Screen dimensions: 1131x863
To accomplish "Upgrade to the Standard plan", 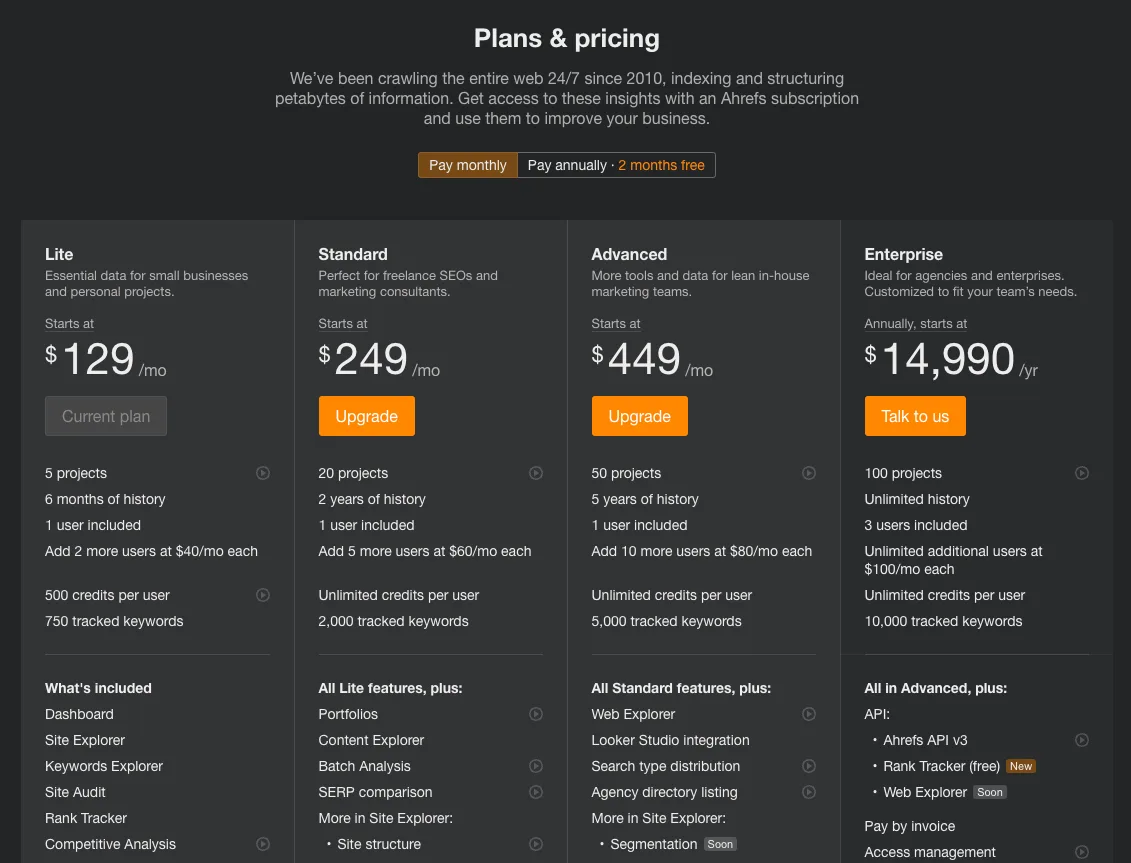I will pyautogui.click(x=366, y=416).
